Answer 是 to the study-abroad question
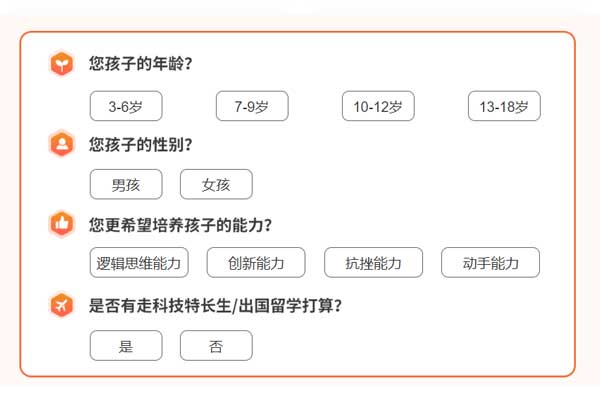 (x=126, y=346)
